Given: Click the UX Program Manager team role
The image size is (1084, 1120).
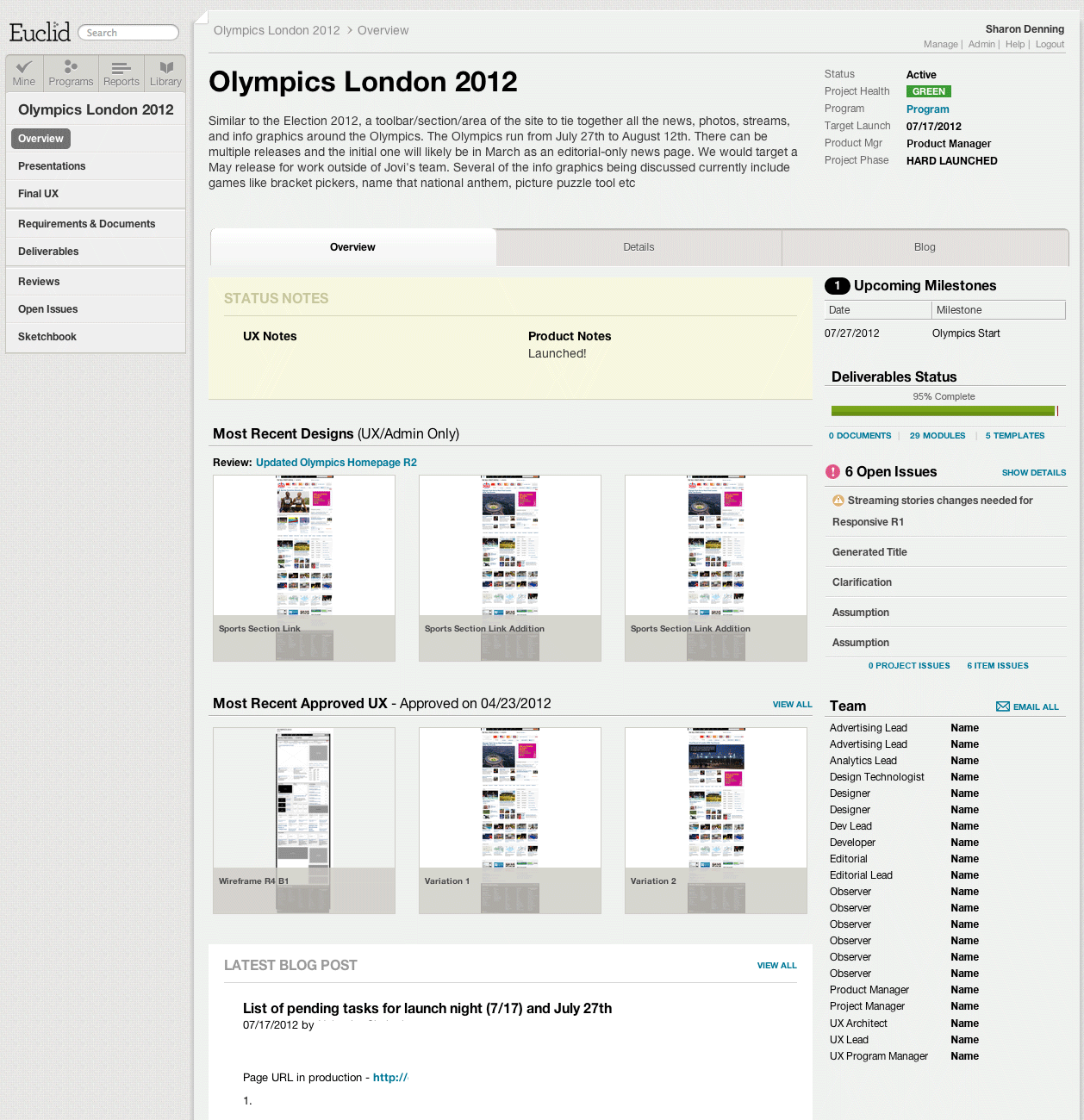Looking at the screenshot, I should tap(879, 1056).
